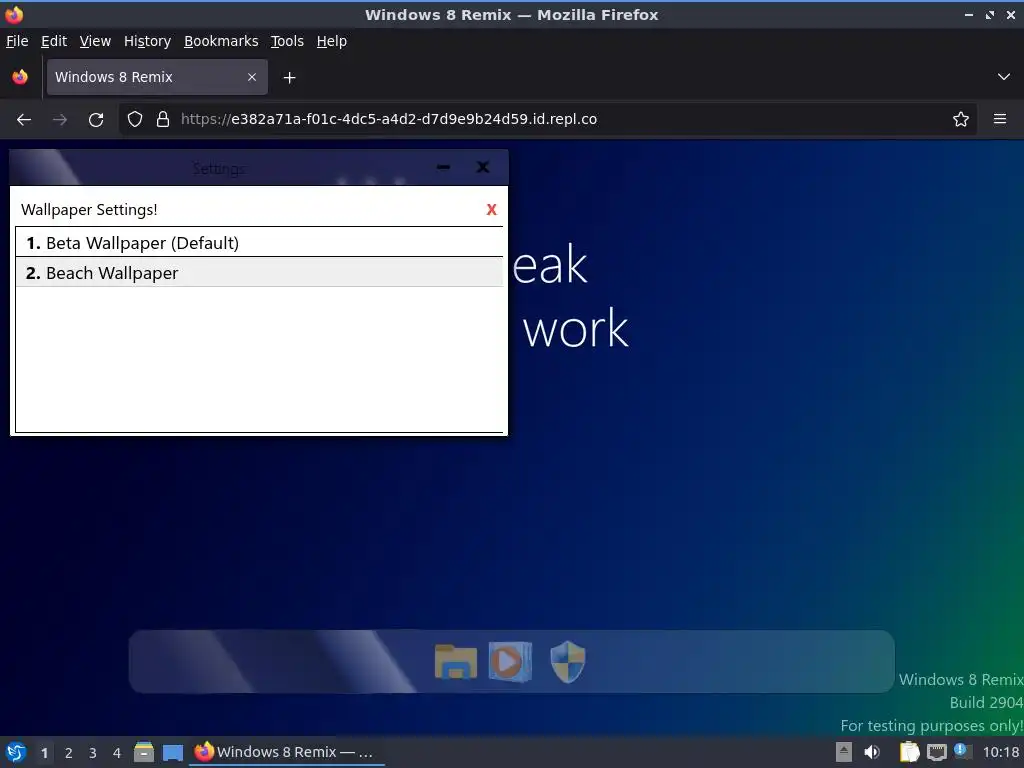Open the Edit menu

[x=54, y=41]
